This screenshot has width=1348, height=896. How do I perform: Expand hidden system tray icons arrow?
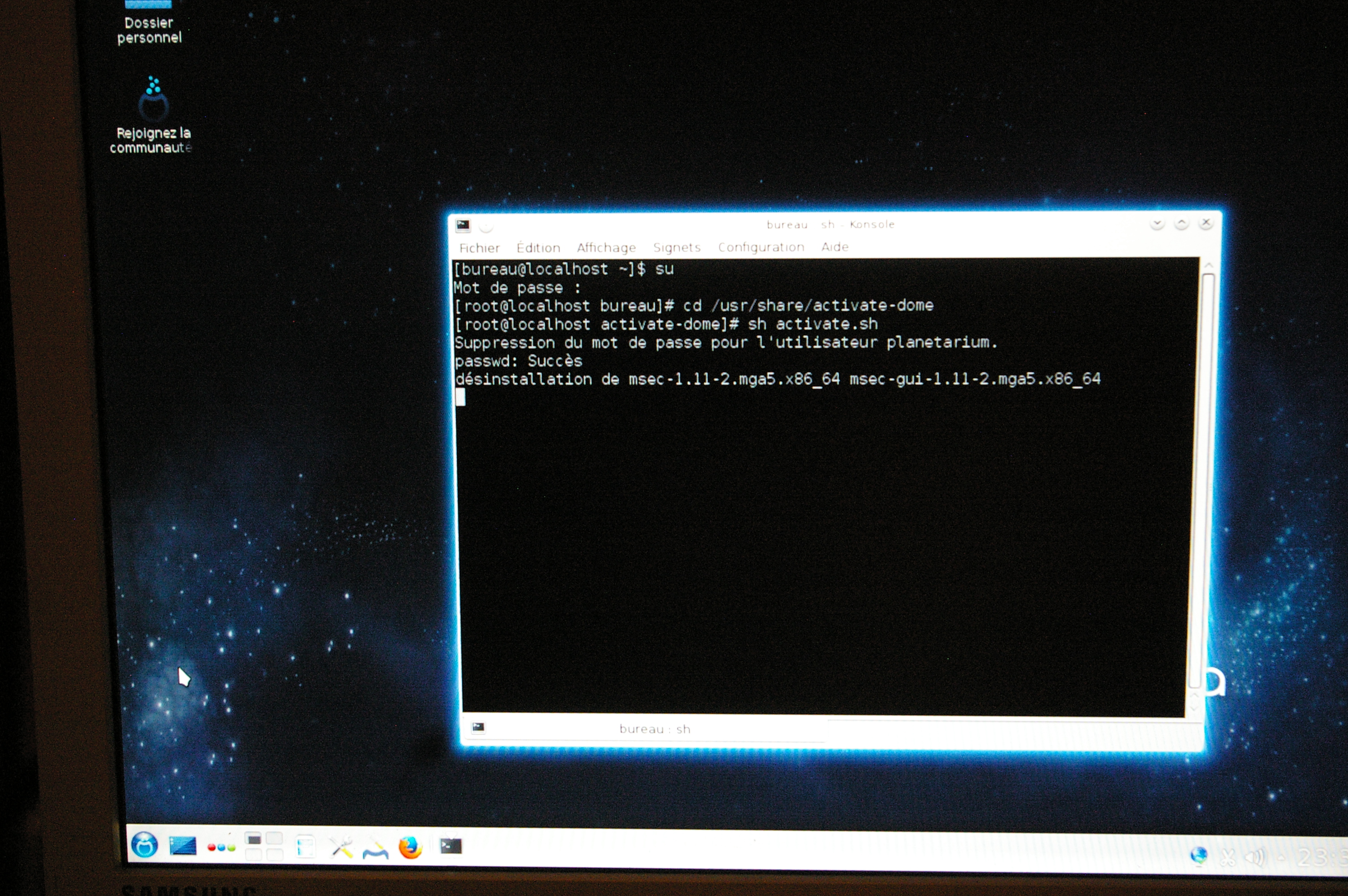(1281, 857)
